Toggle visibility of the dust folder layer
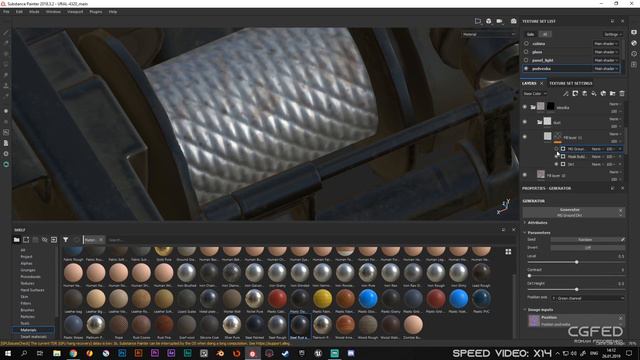Image resolution: width=640 pixels, height=360 pixels. coord(525,122)
